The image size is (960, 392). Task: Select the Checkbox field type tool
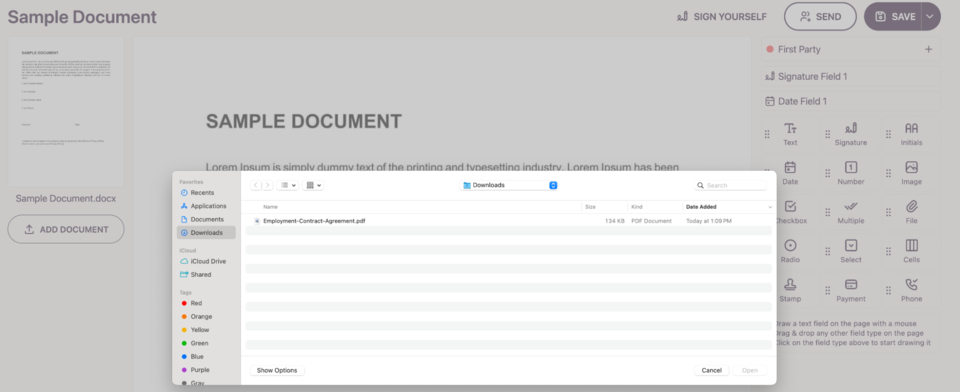coord(790,213)
